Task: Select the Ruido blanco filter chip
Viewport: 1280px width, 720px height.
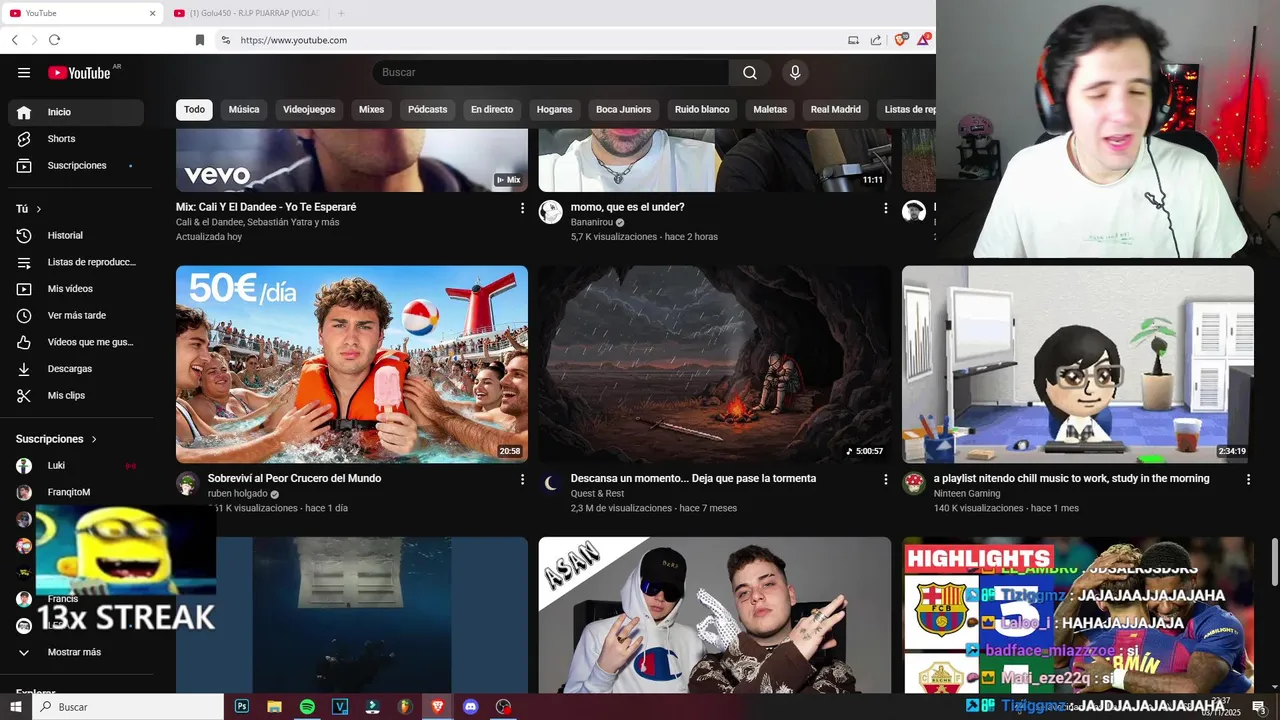Action: 702,110
